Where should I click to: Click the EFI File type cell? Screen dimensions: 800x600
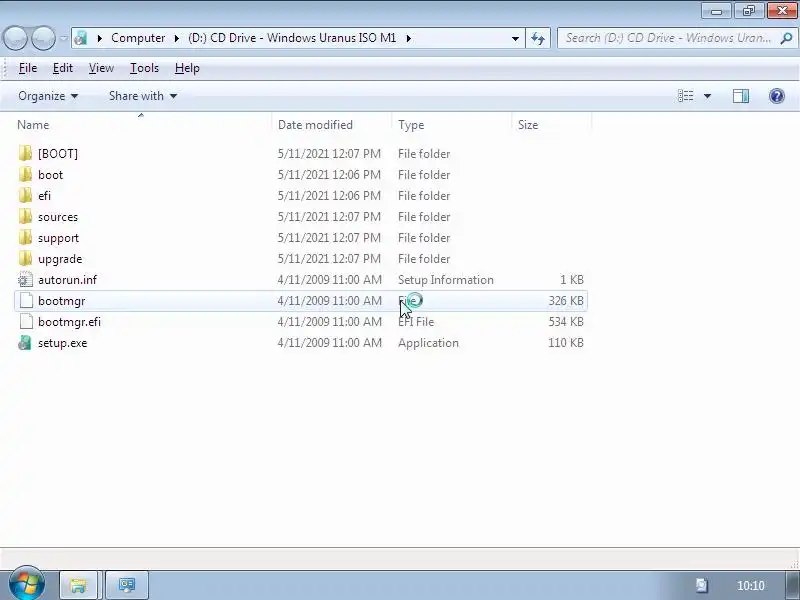pos(416,322)
